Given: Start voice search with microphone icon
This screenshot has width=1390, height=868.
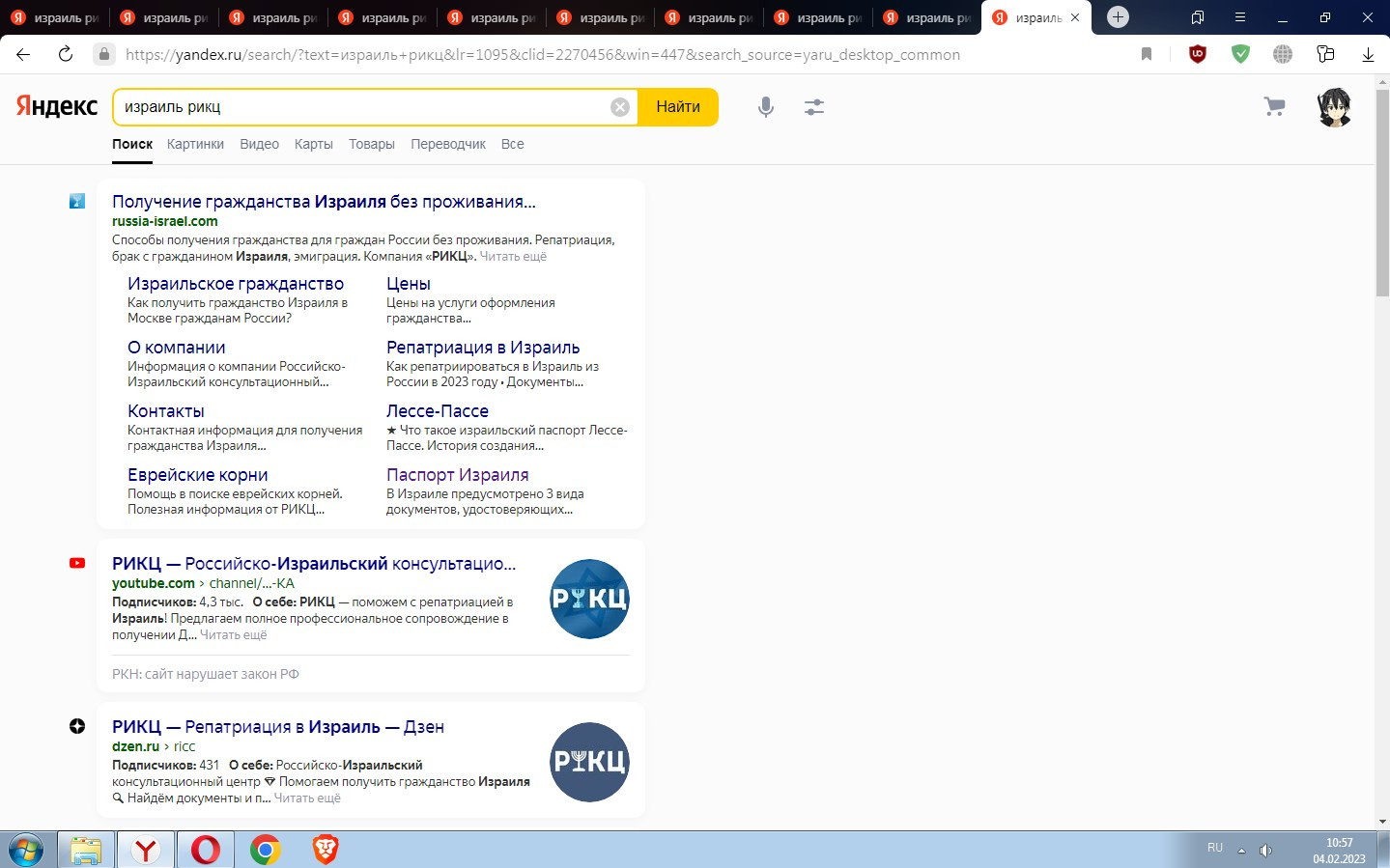Looking at the screenshot, I should (766, 107).
